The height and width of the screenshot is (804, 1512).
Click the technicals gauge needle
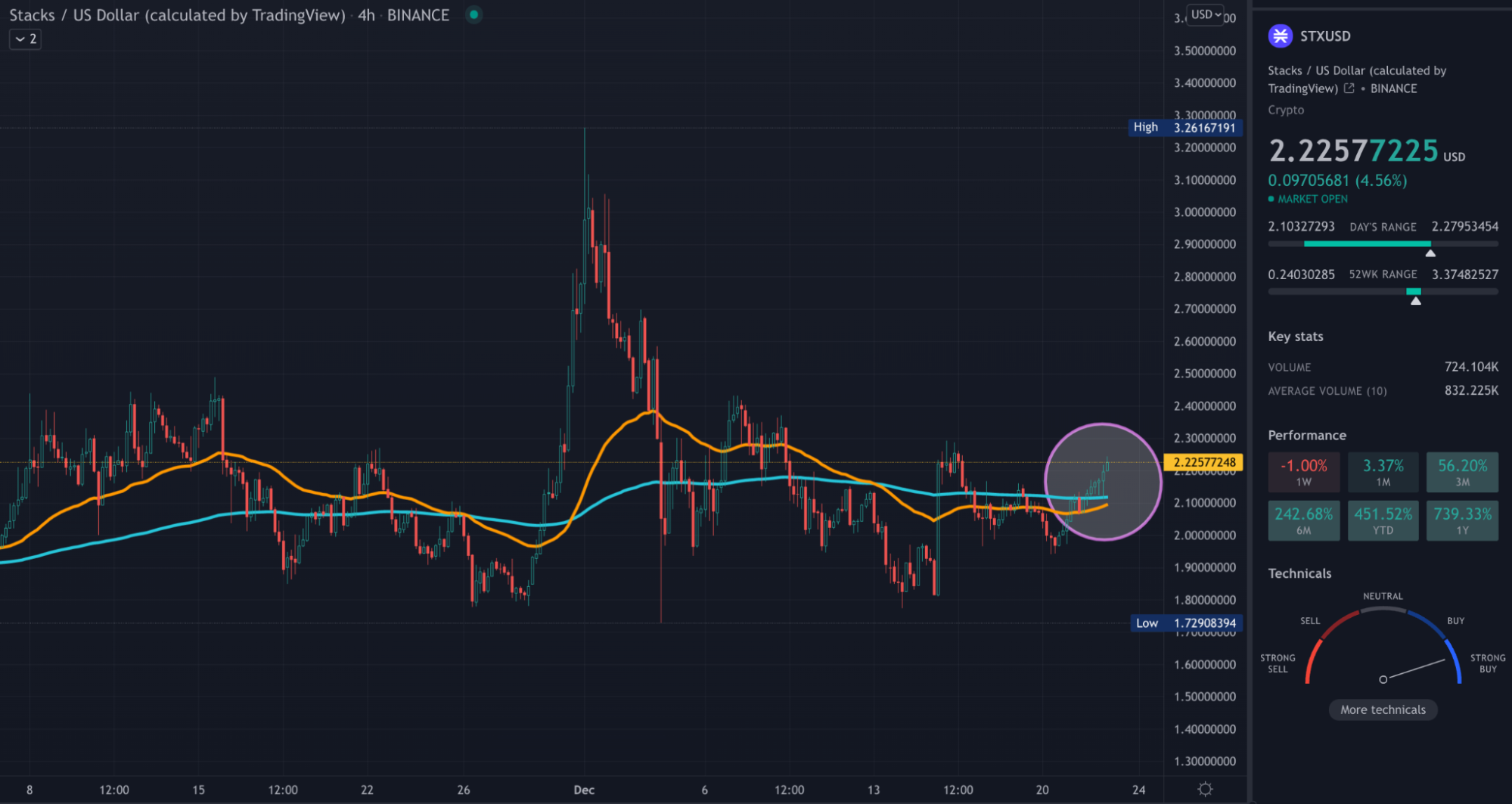pos(1413,669)
